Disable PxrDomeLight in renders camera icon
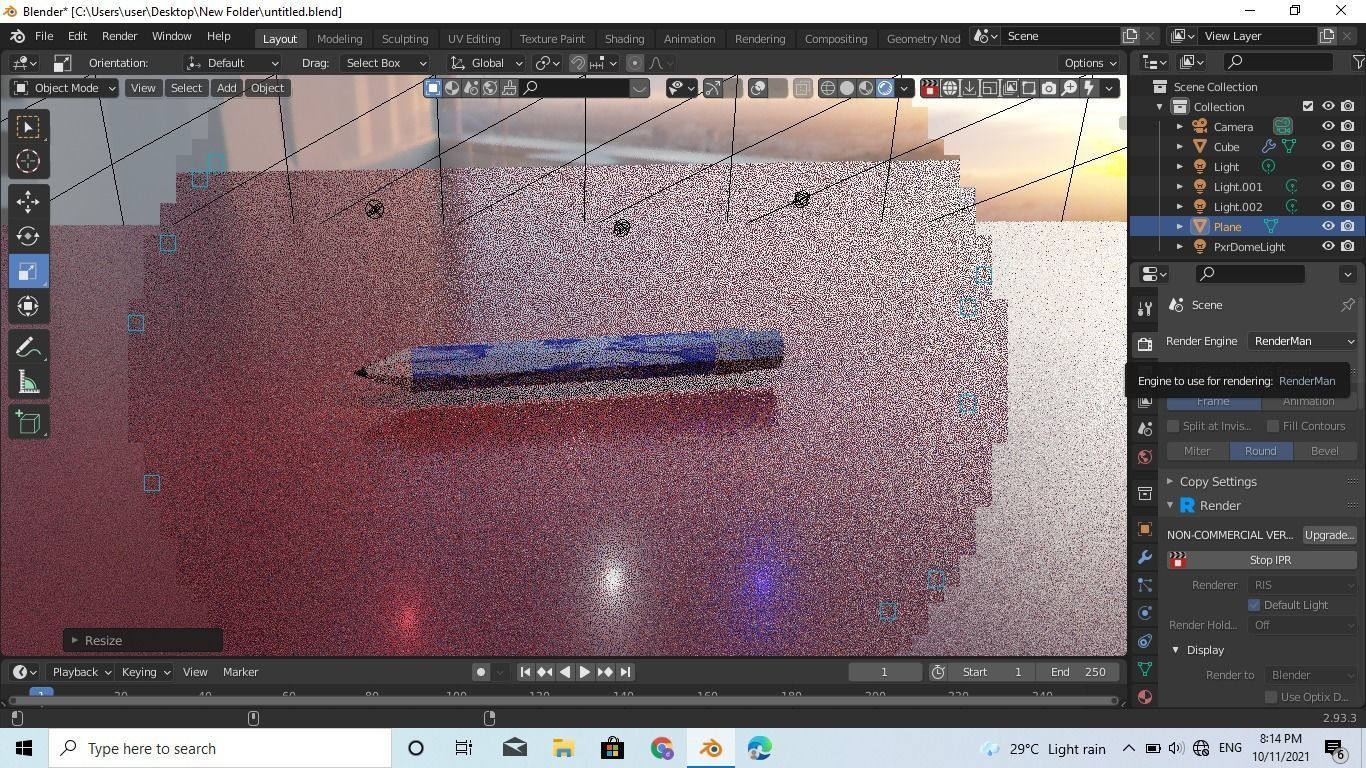The image size is (1366, 768). coord(1348,247)
